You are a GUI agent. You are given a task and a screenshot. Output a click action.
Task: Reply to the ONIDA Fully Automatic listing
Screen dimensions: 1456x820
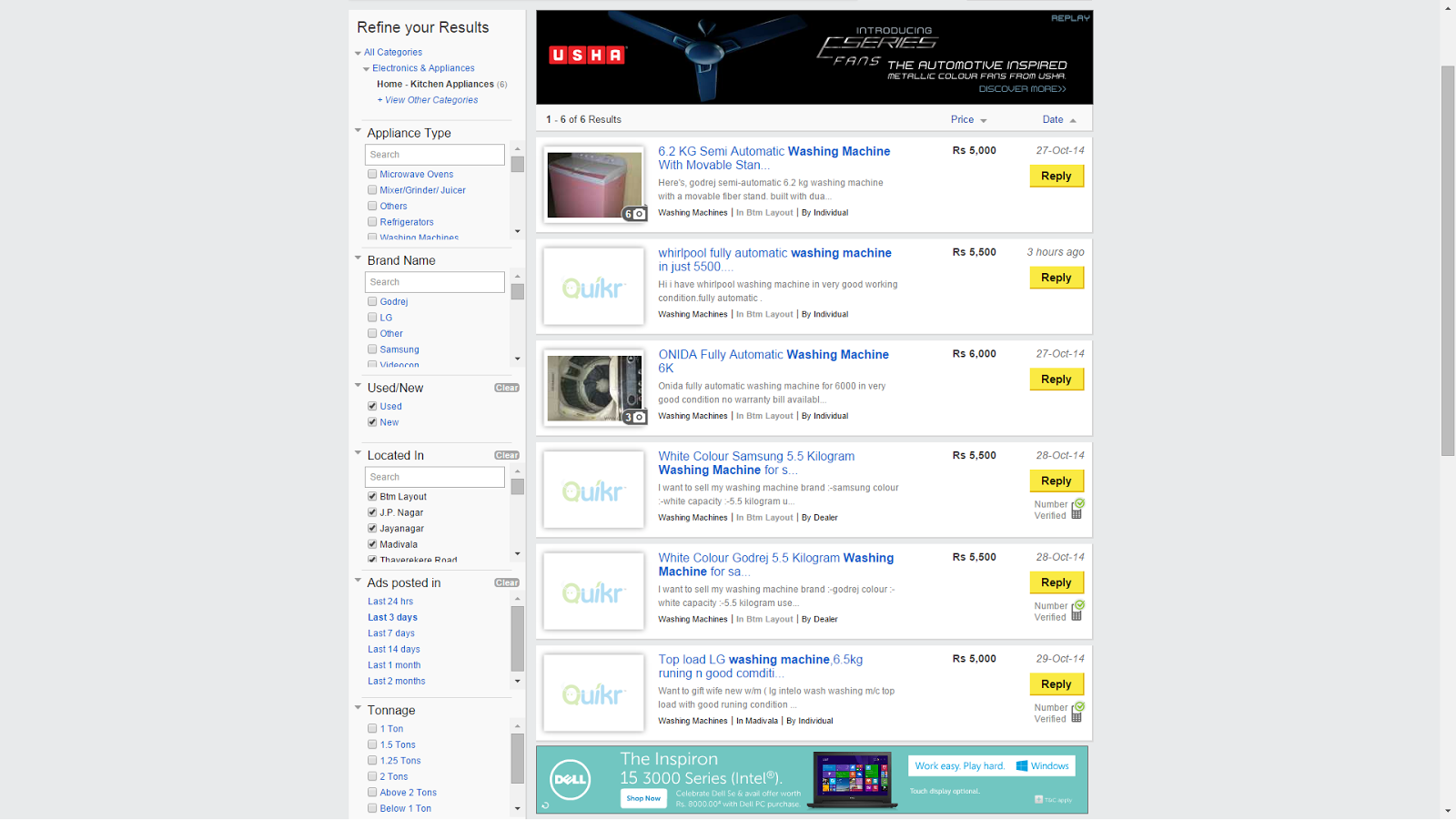click(1057, 380)
